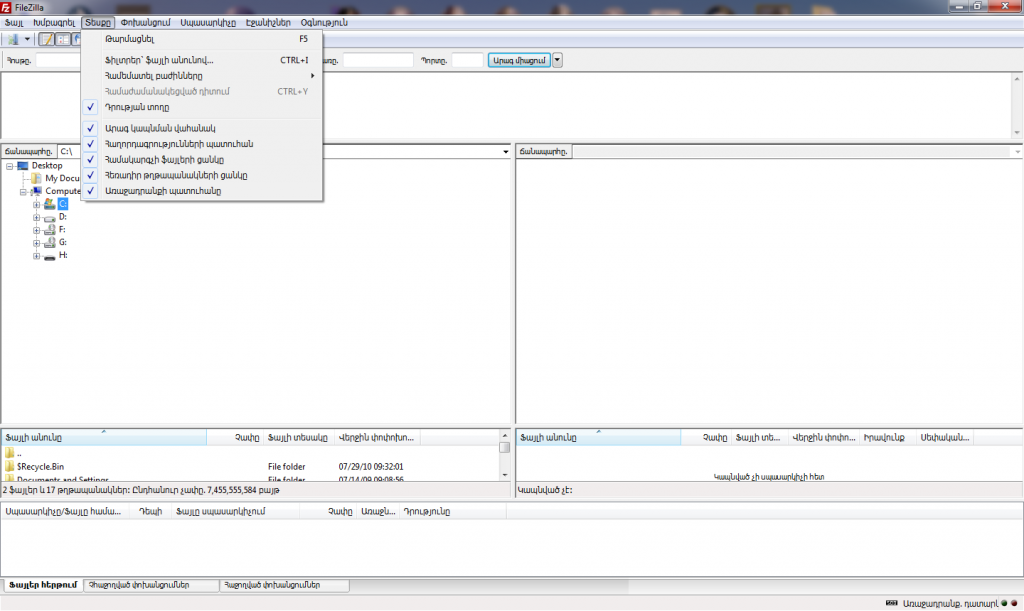Click the local file list scrollbar
The width and height of the screenshot is (1024, 611).
click(x=504, y=460)
